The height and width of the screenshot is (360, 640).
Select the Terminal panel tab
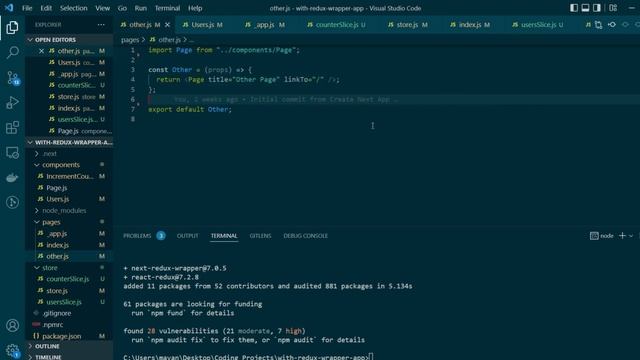tap(224, 236)
